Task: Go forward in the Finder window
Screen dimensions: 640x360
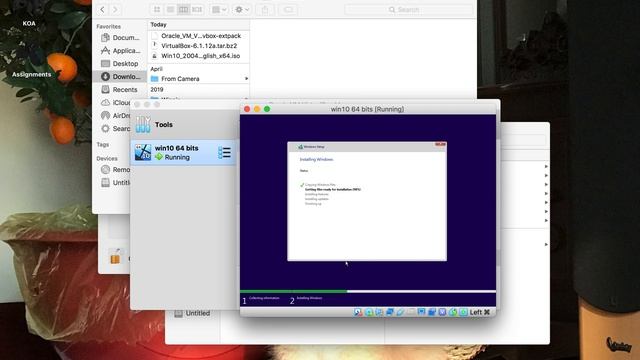Action: (115, 9)
